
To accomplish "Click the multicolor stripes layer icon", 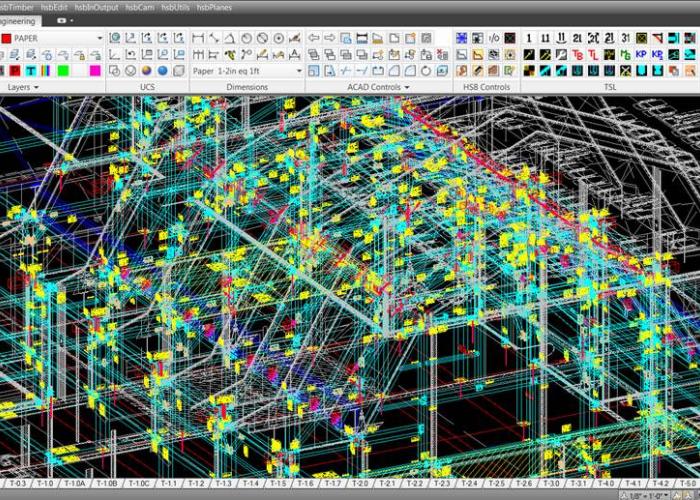I will point(47,71).
